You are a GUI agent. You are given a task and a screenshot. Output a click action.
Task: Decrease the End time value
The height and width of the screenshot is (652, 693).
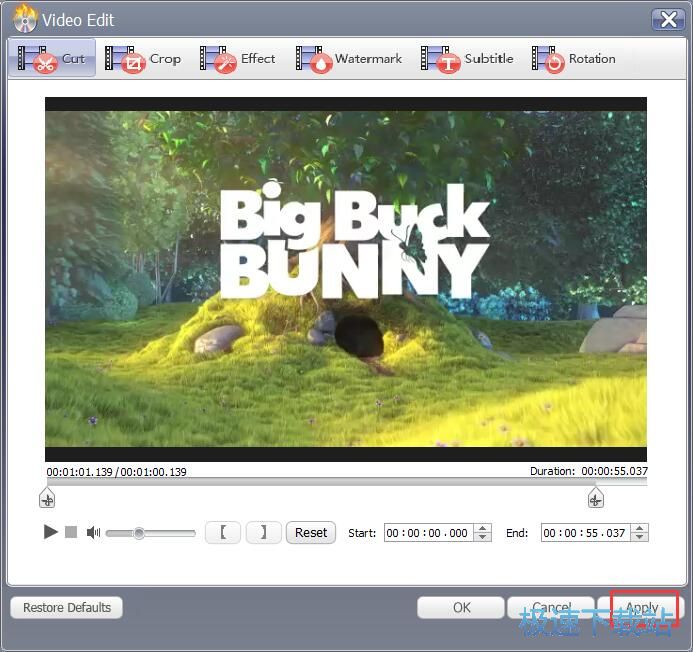click(640, 537)
